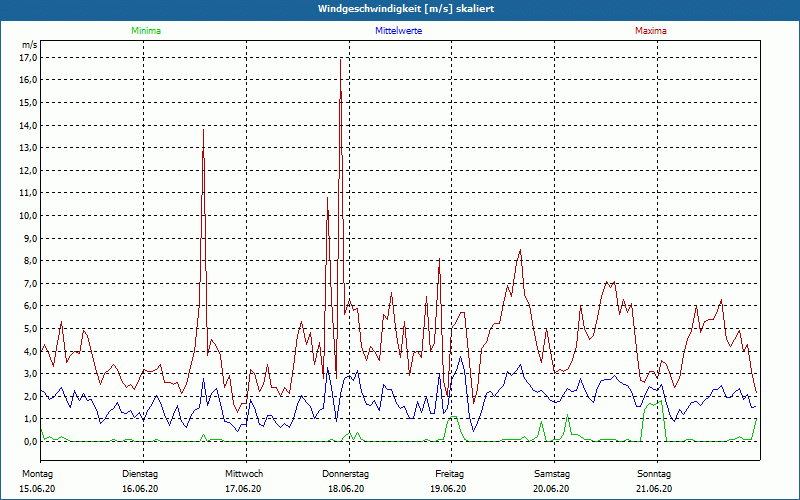Image resolution: width=800 pixels, height=500 pixels.
Task: Click the 8,0 value on the y-axis
Action: click(31, 261)
